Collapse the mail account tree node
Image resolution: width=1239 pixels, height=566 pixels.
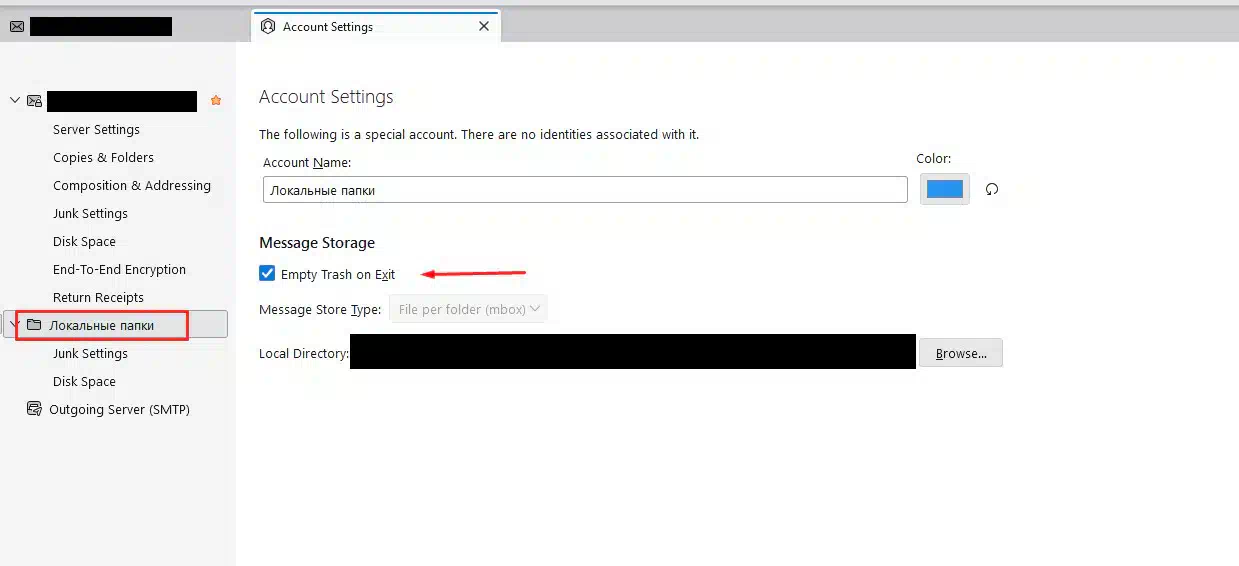click(x=14, y=100)
